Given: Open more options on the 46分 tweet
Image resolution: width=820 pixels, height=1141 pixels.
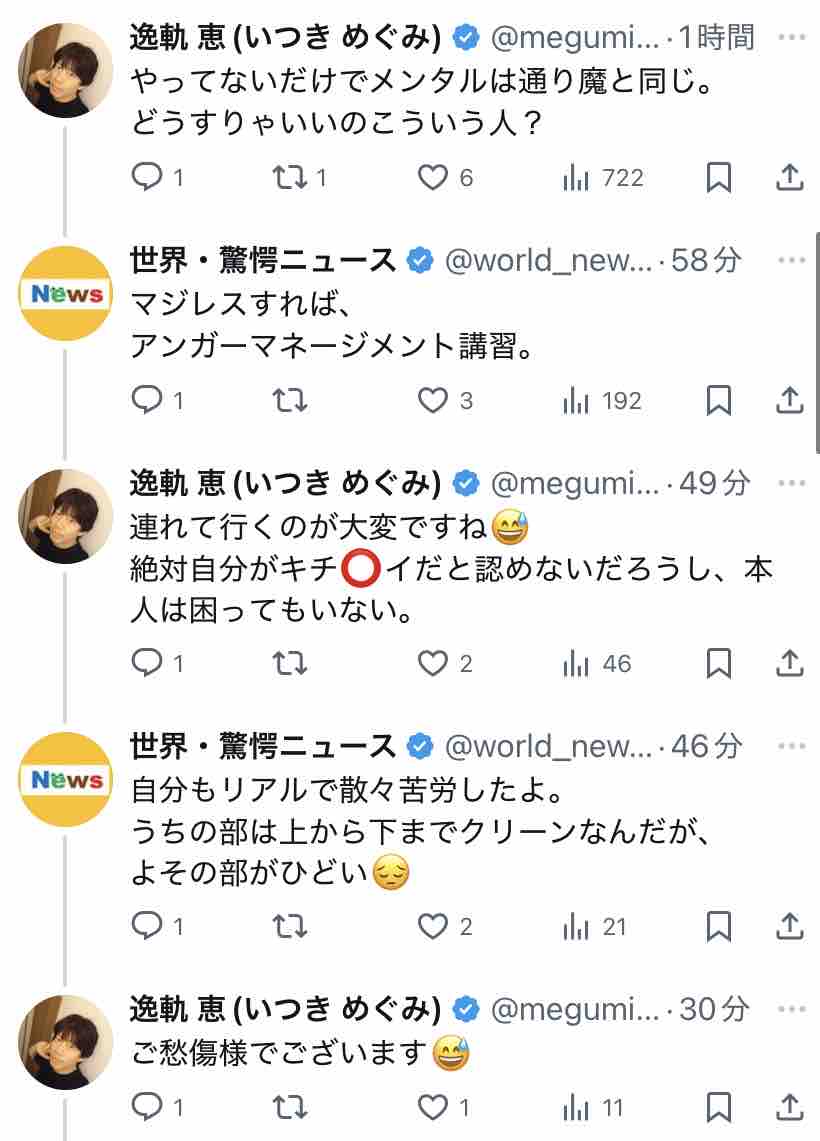Looking at the screenshot, I should coord(790,745).
